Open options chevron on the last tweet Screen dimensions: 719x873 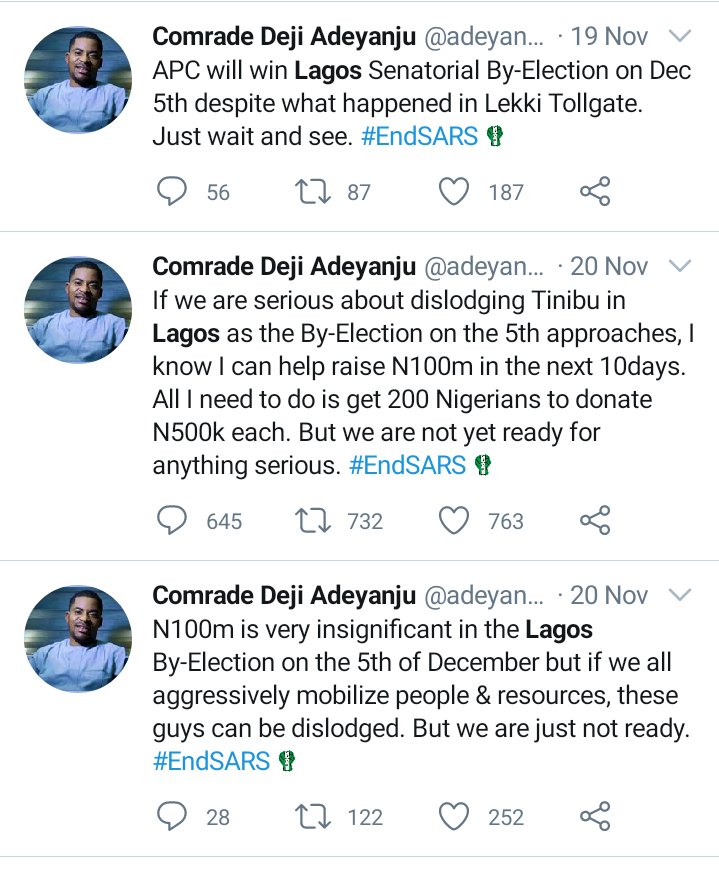[680, 595]
